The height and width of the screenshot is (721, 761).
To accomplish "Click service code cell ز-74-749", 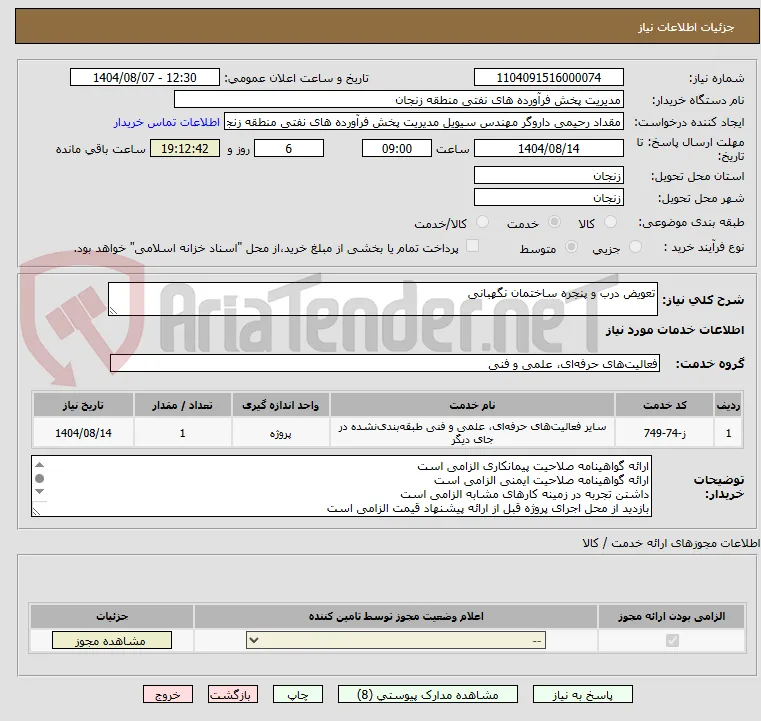I will click(664, 433).
